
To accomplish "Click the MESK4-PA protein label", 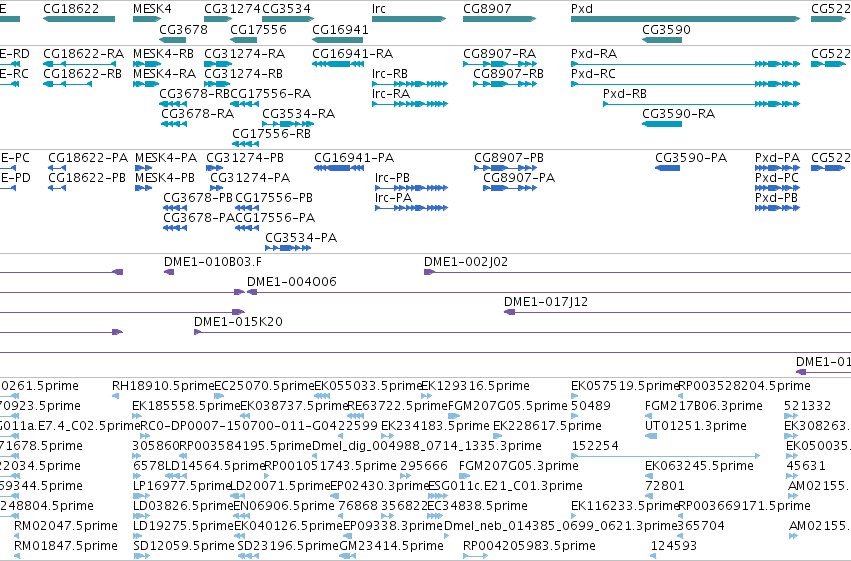I will (x=166, y=158).
